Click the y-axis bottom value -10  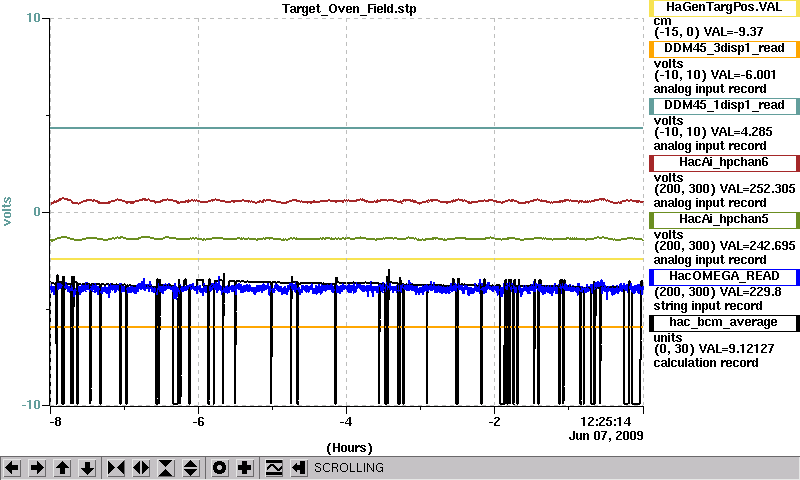tap(31, 405)
